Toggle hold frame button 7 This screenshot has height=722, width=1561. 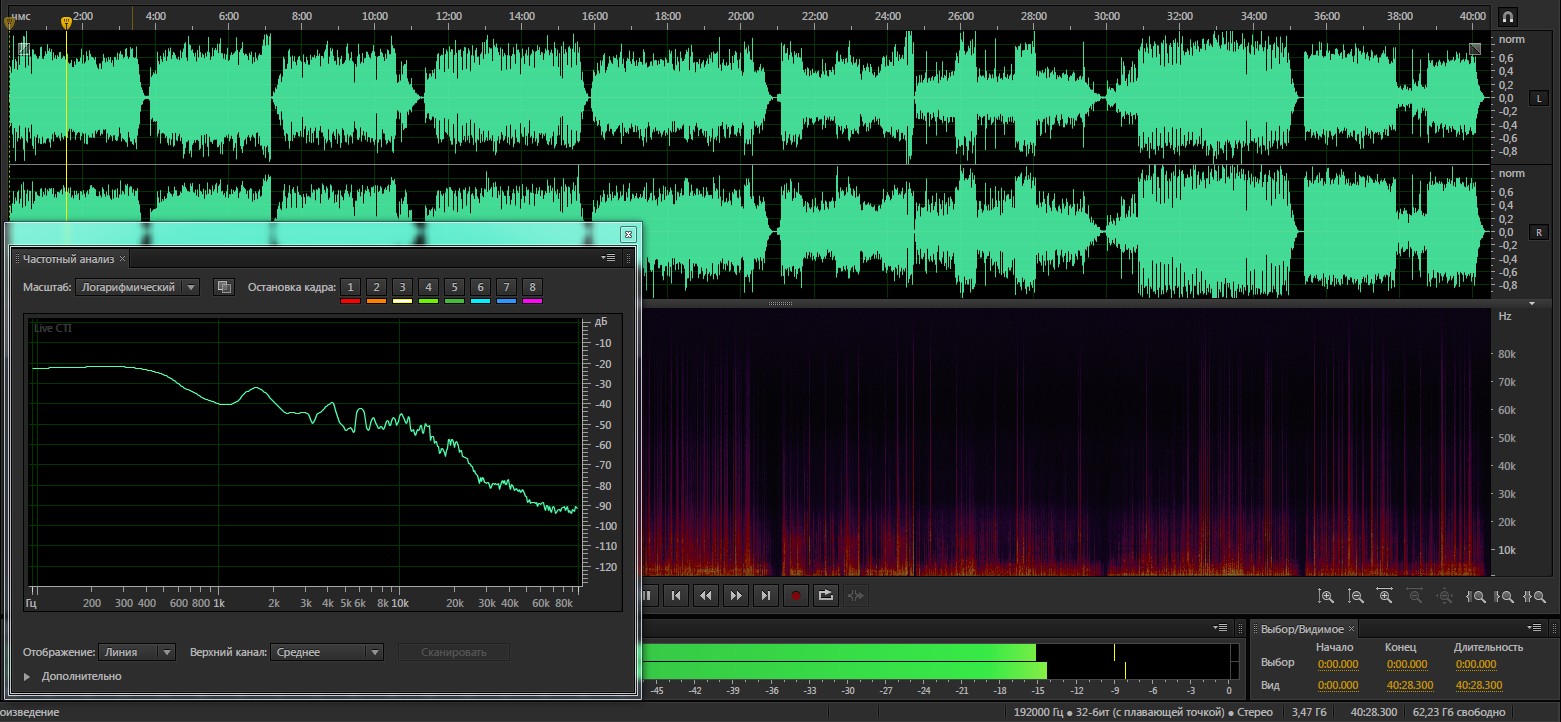click(506, 287)
